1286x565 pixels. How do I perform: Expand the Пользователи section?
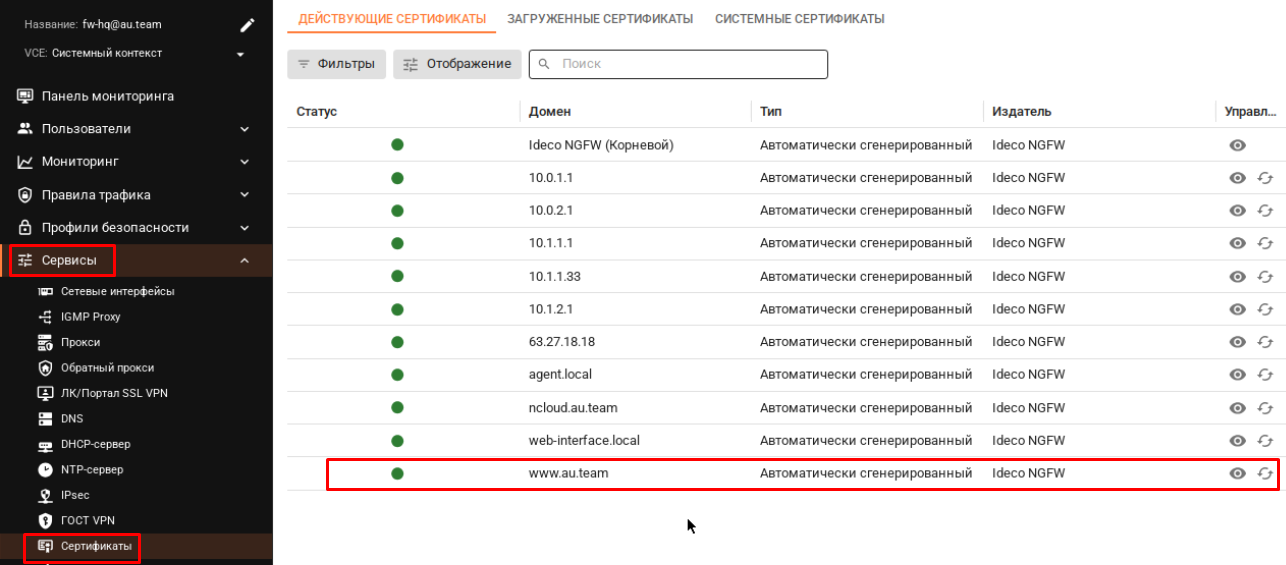pyautogui.click(x=244, y=129)
